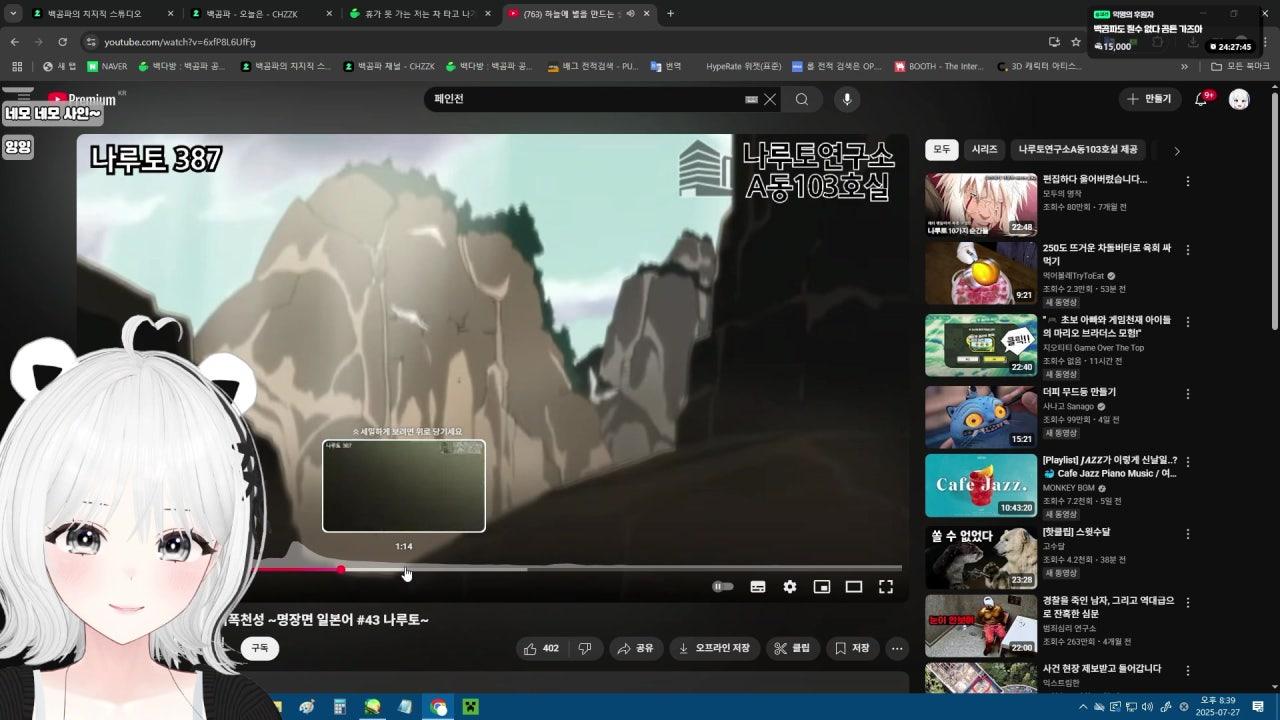The image size is (1280, 720).
Task: Open NAVER bookmark
Action: click(x=107, y=67)
